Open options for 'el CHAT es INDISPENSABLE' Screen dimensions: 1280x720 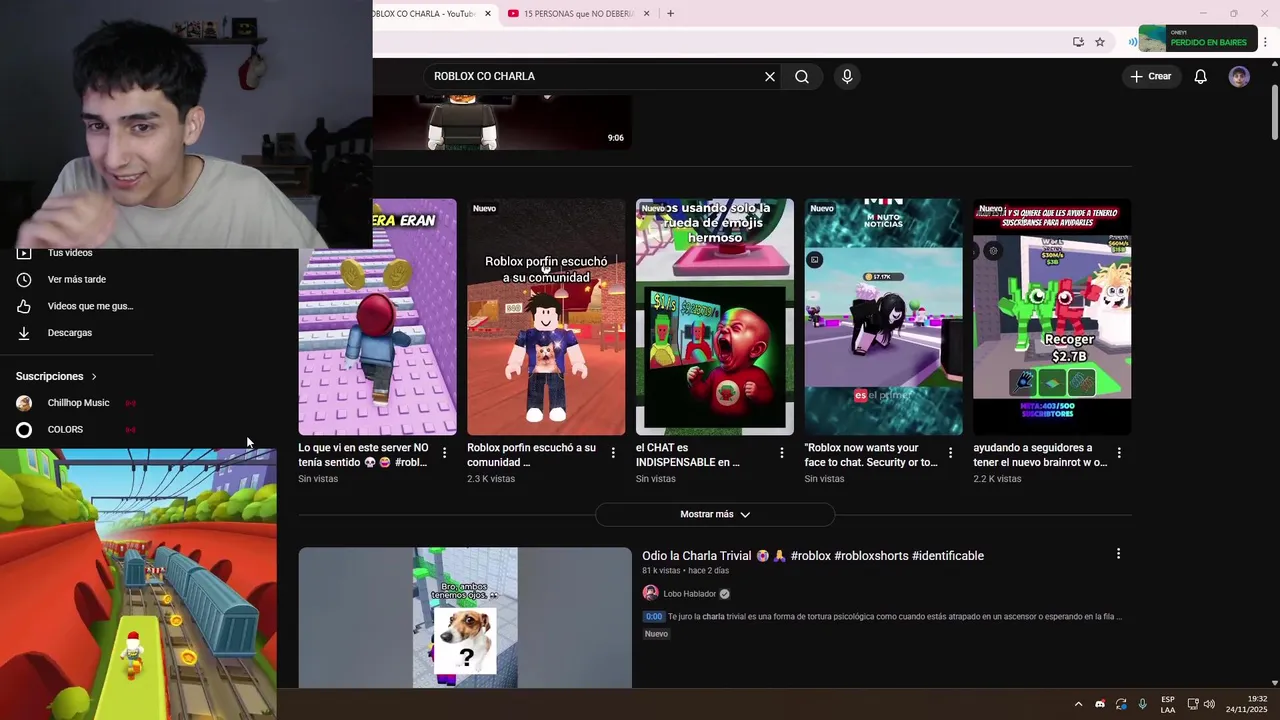[x=782, y=453]
